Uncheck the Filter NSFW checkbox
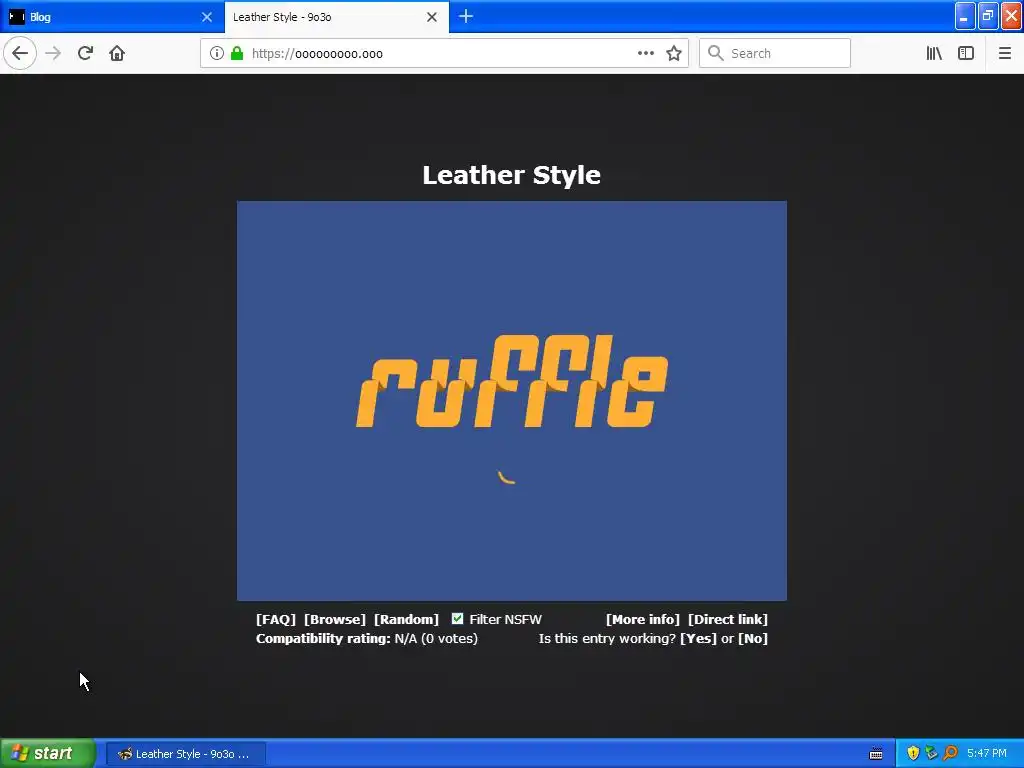1024x768 pixels. pos(457,618)
